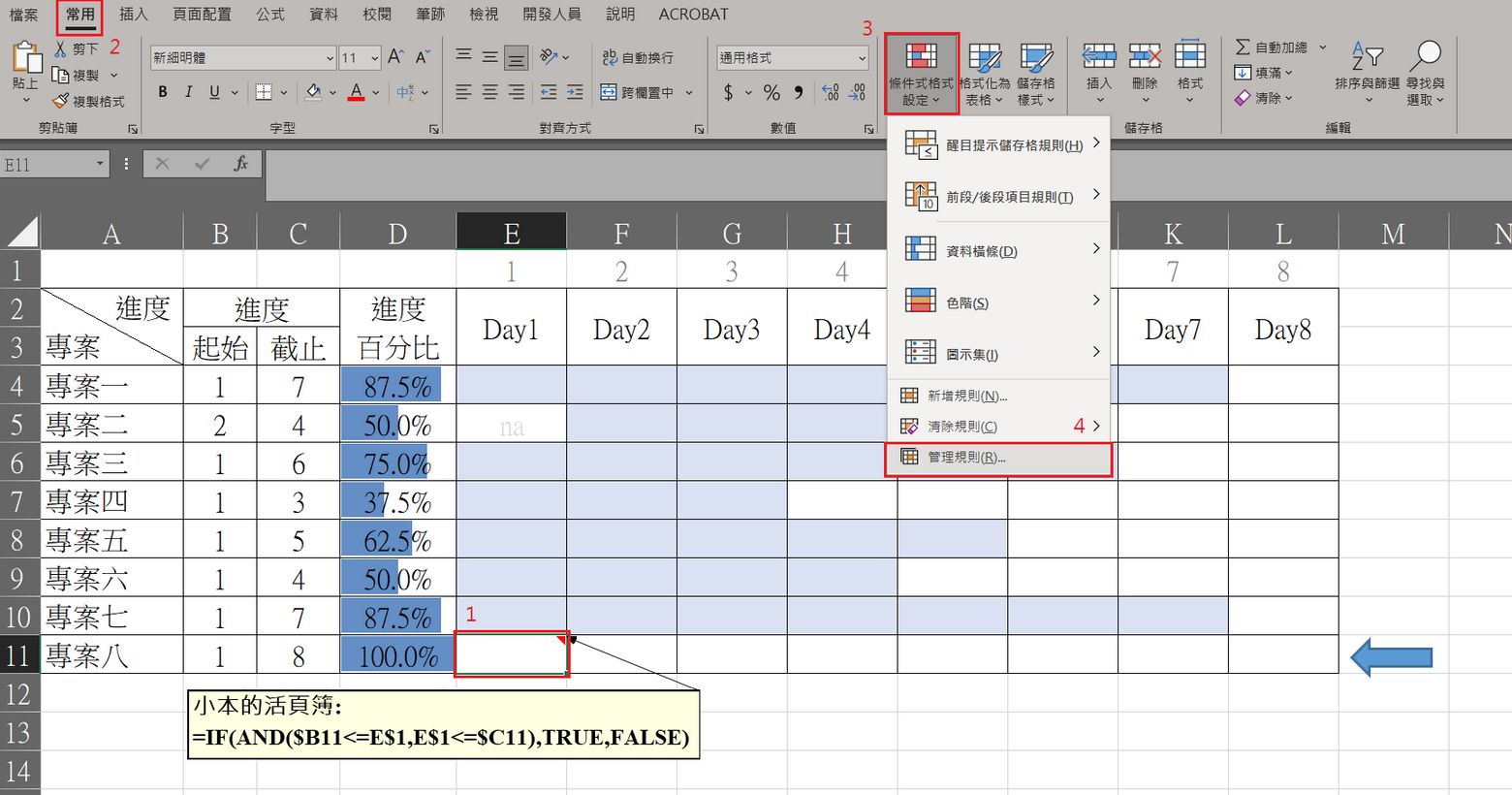Select the Format Painter (複製格式) icon
1512x795 pixels.
(x=61, y=101)
